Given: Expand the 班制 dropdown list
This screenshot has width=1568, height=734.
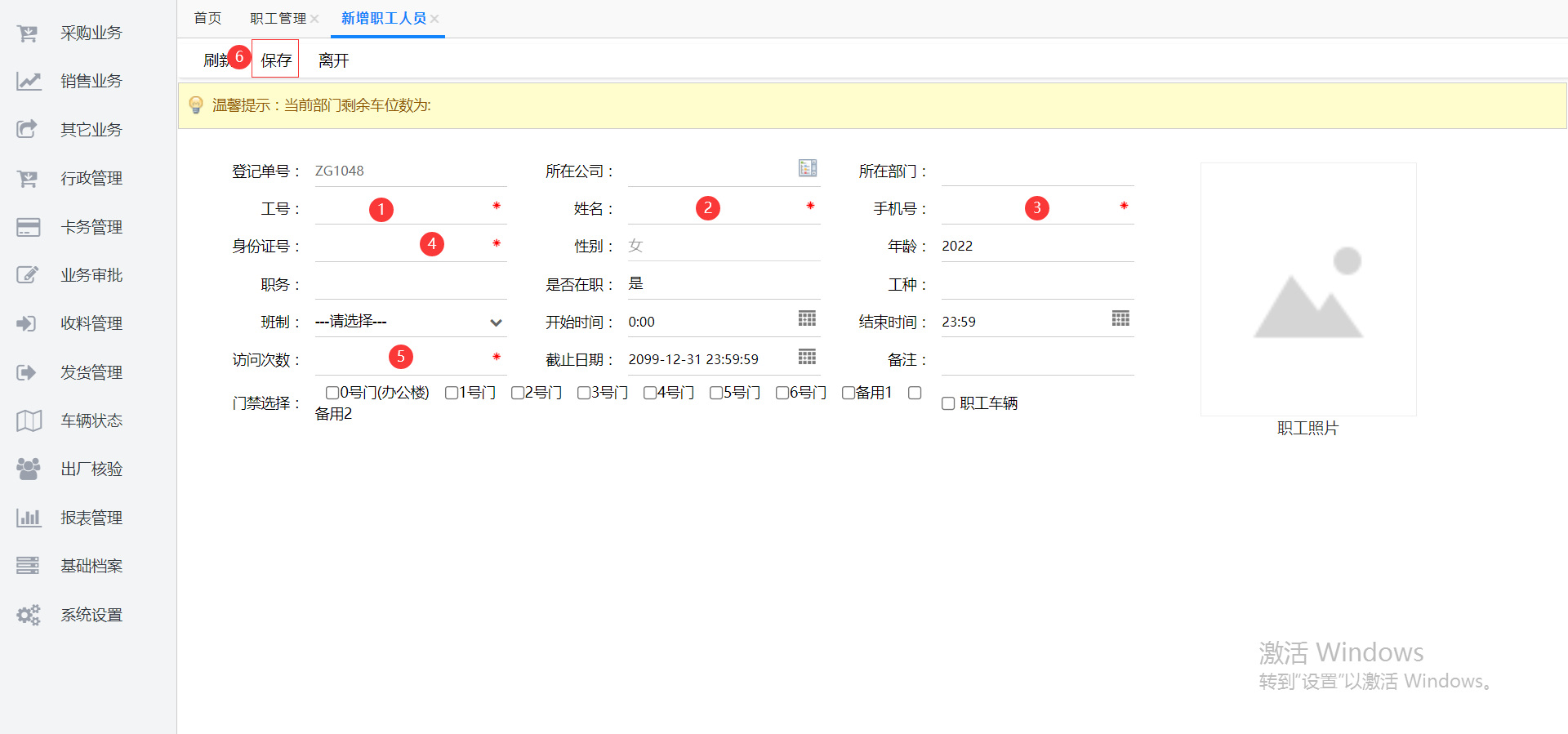Looking at the screenshot, I should pos(410,323).
